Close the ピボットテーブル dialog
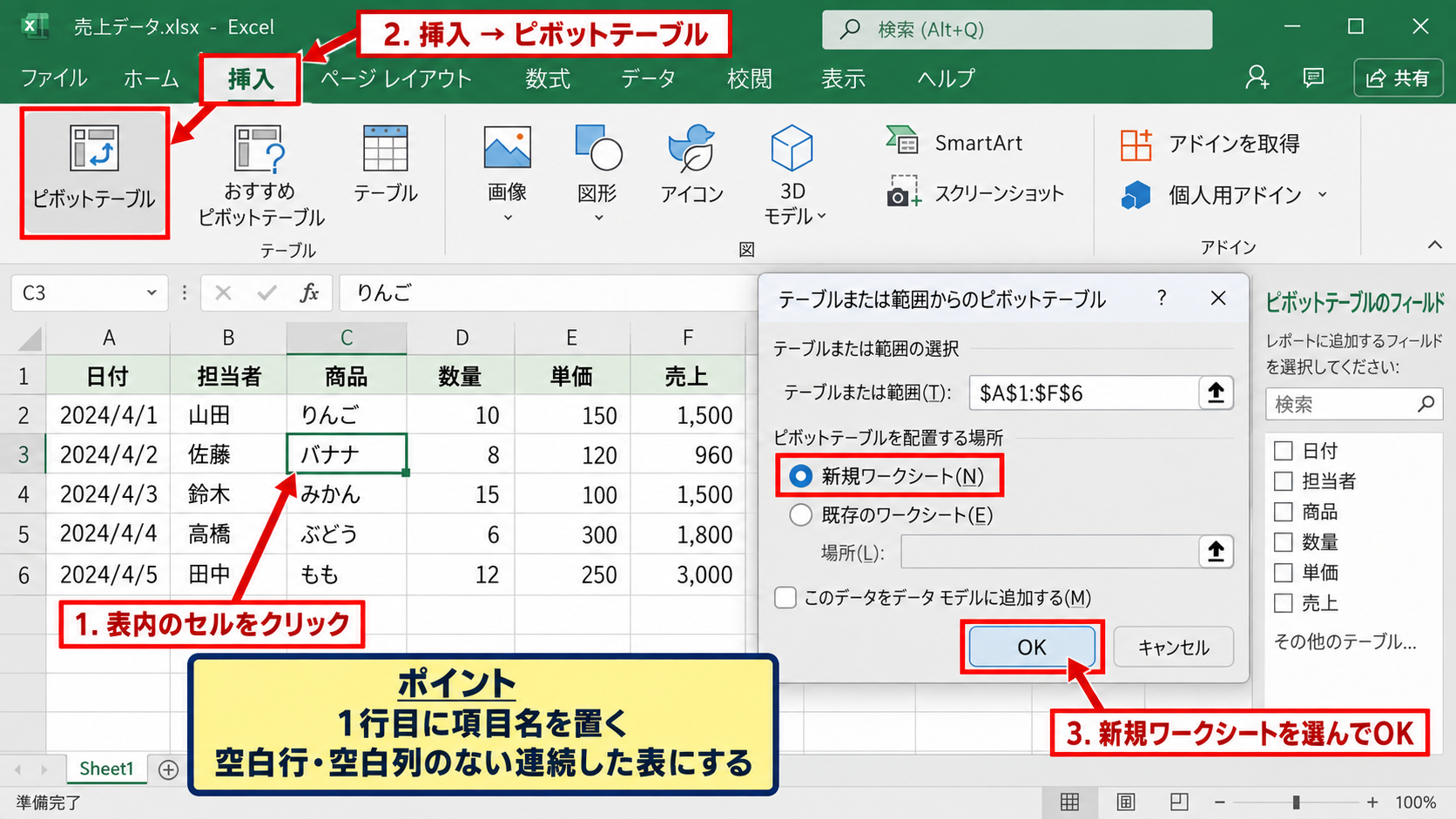Viewport: 1456px width, 819px height. (x=1218, y=299)
